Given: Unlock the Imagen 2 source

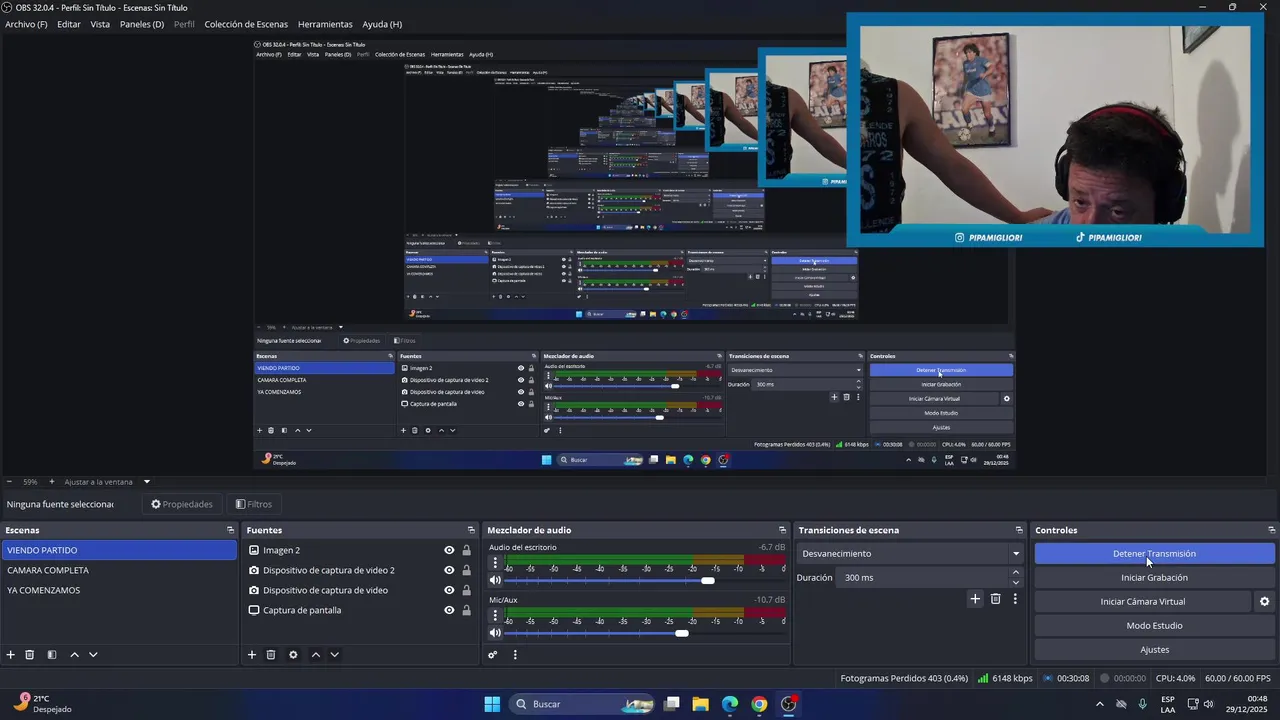Looking at the screenshot, I should pyautogui.click(x=466, y=550).
